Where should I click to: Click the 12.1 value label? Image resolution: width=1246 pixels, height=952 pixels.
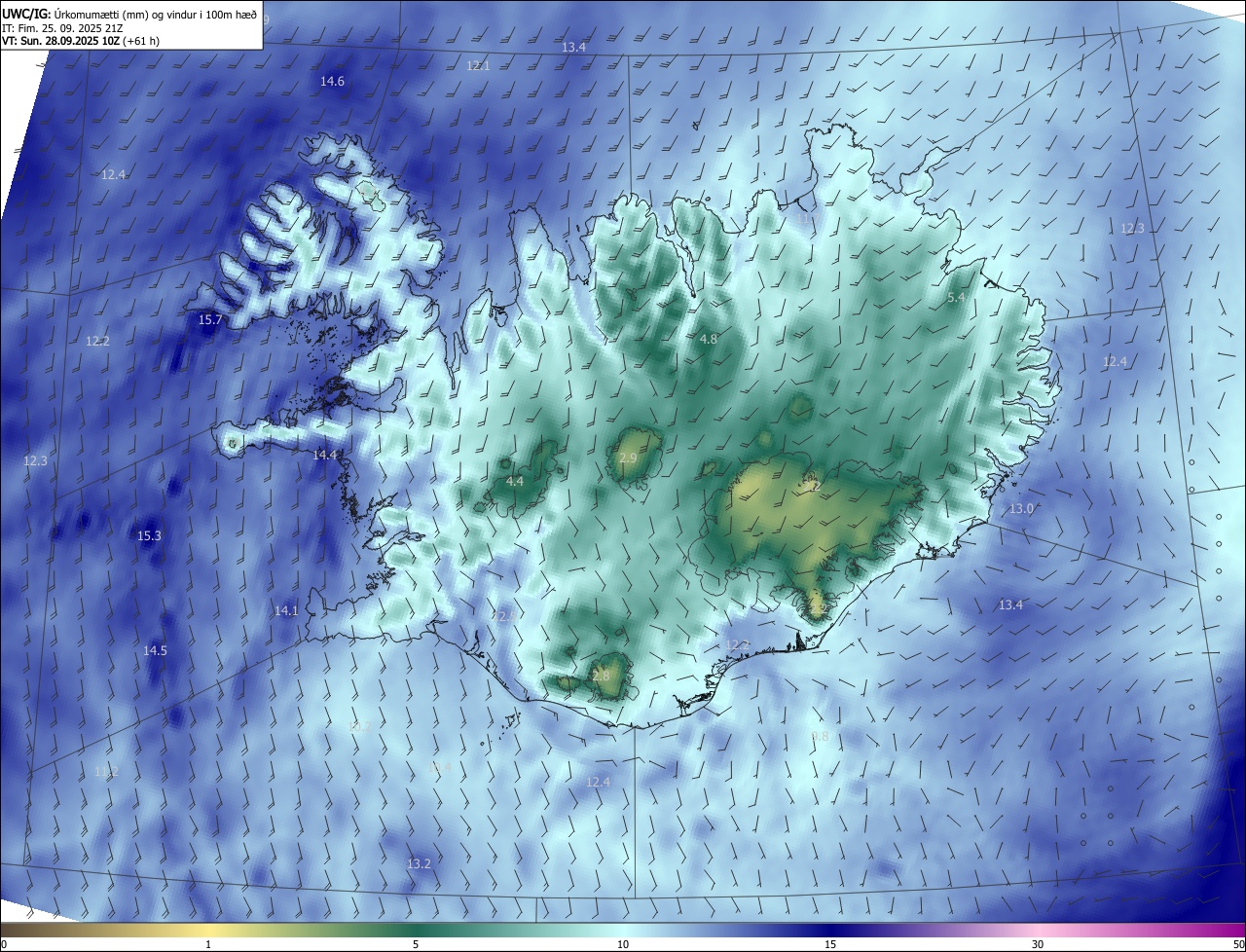pyautogui.click(x=478, y=66)
